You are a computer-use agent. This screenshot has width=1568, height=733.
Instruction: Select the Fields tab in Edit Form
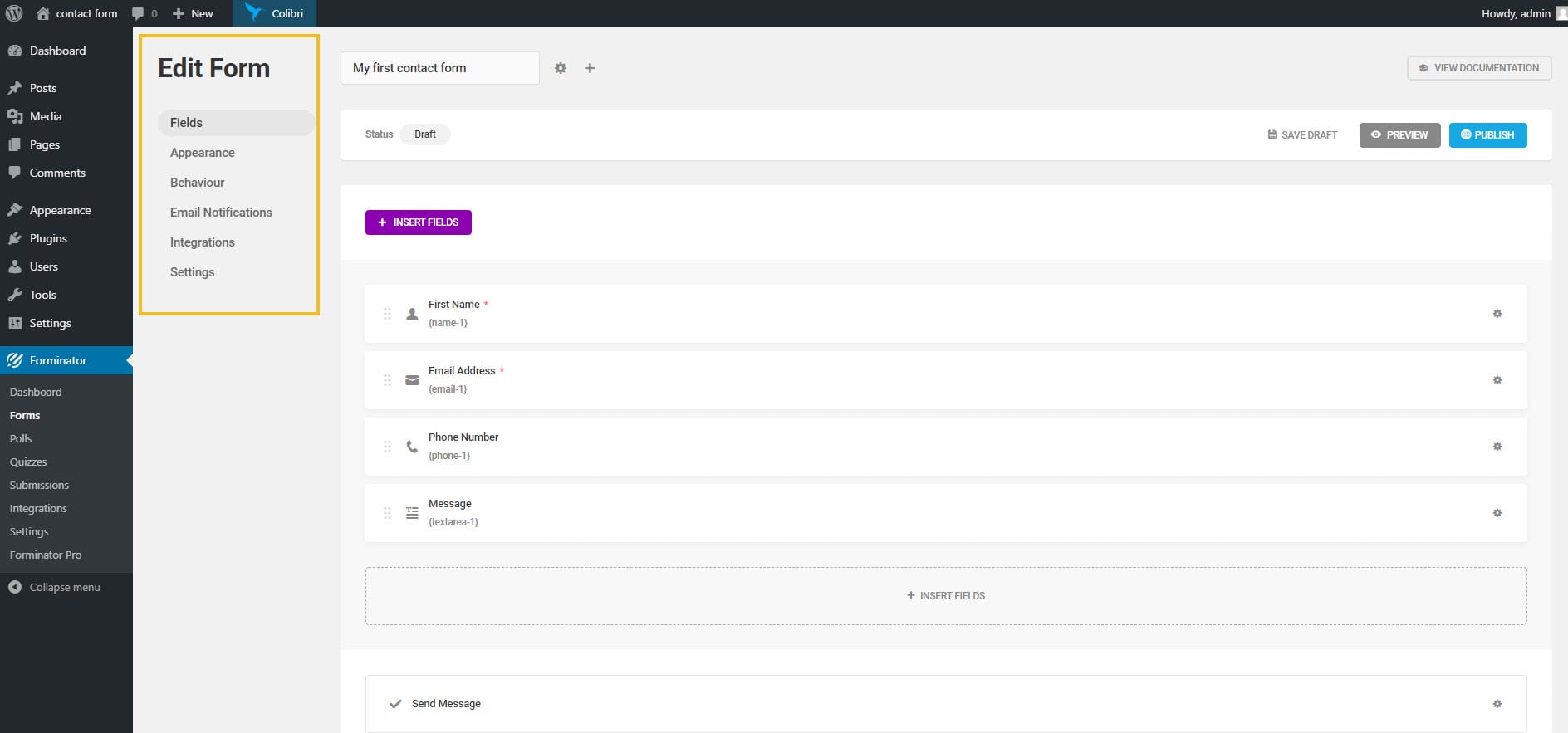pyautogui.click(x=236, y=123)
